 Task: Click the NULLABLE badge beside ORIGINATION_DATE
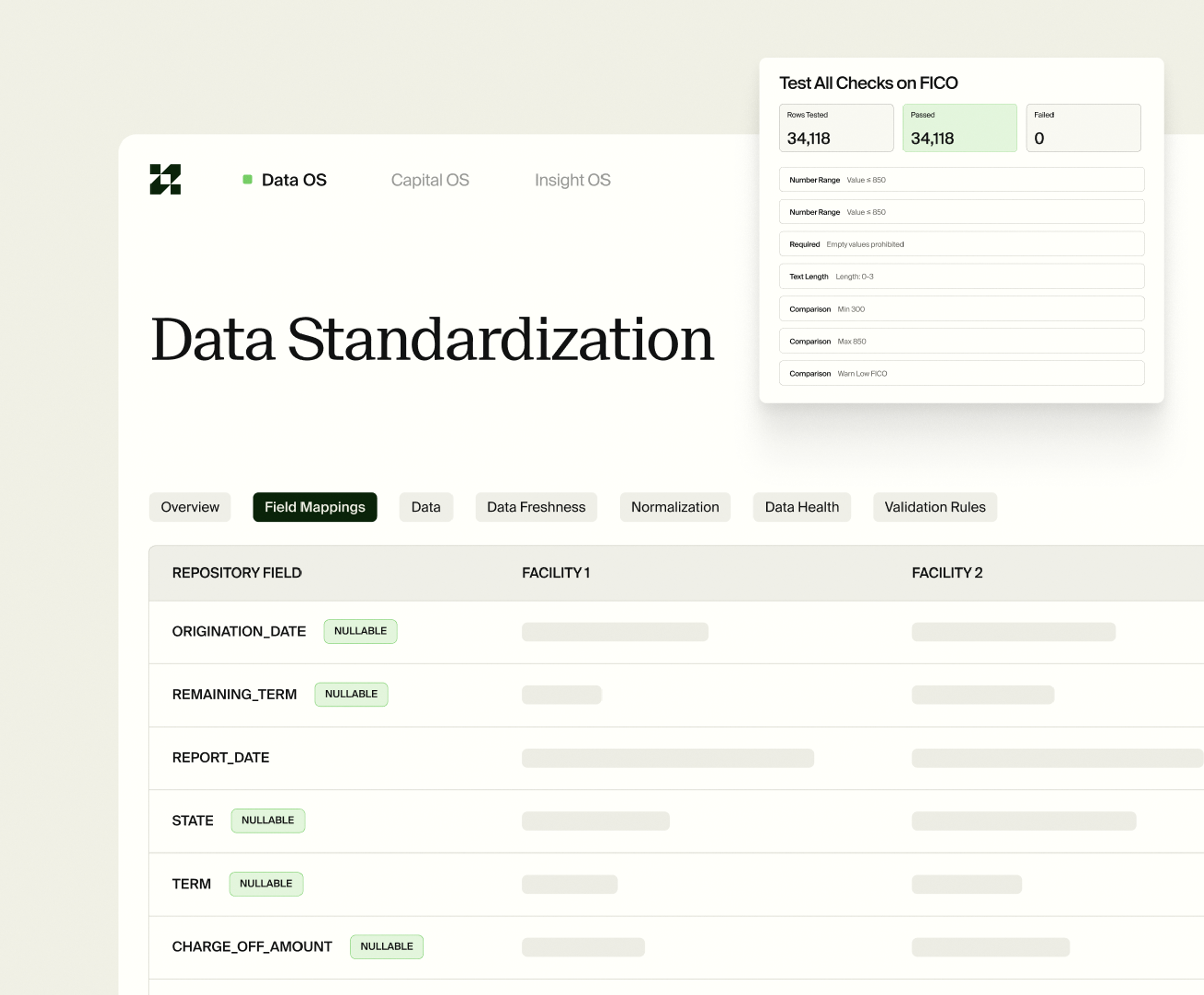point(361,631)
